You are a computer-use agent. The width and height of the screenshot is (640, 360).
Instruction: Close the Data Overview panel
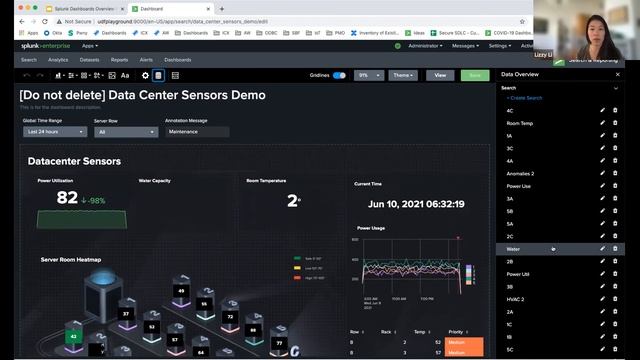coord(618,74)
